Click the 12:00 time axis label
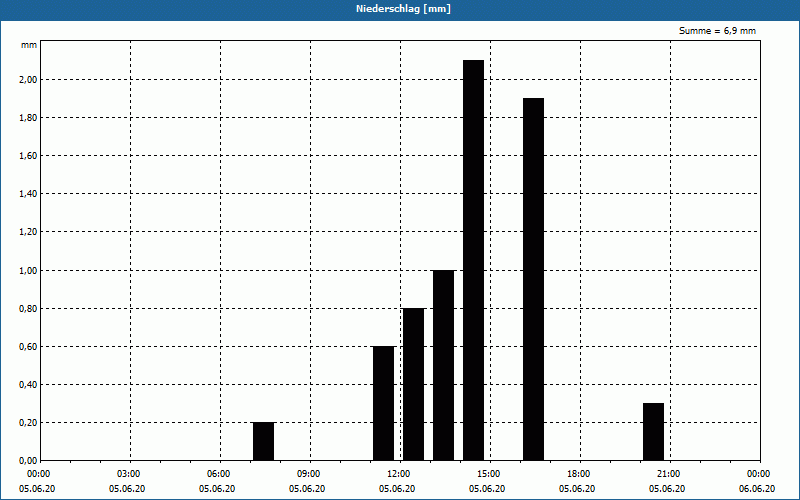 [x=401, y=474]
